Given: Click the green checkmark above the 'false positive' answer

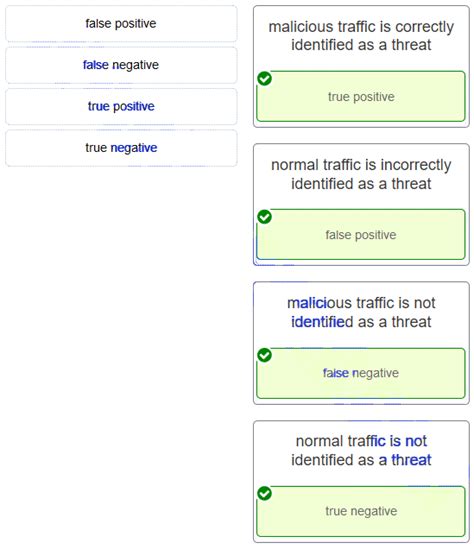Looking at the screenshot, I should pyautogui.click(x=264, y=217).
